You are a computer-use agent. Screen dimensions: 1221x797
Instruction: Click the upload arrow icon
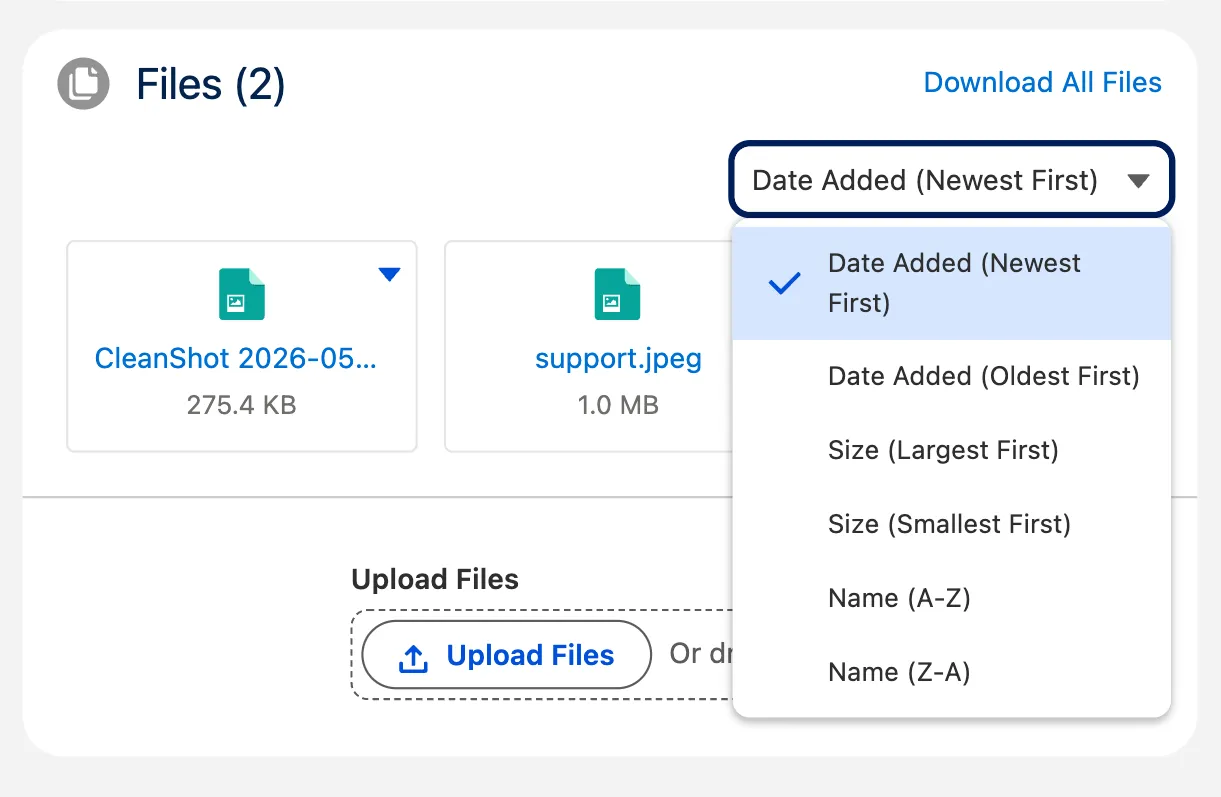pos(413,657)
